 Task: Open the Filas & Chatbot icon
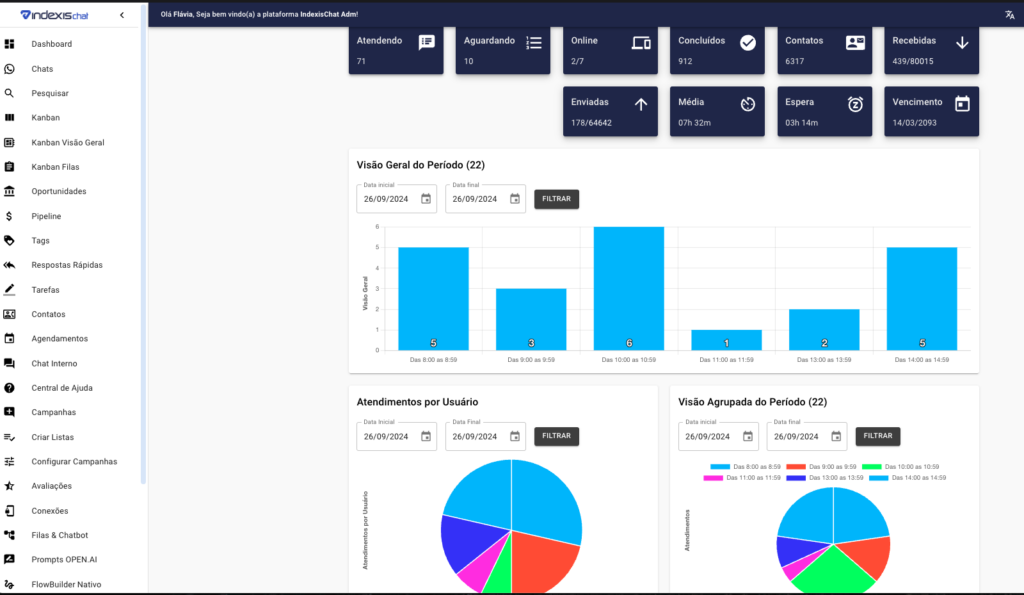9,535
